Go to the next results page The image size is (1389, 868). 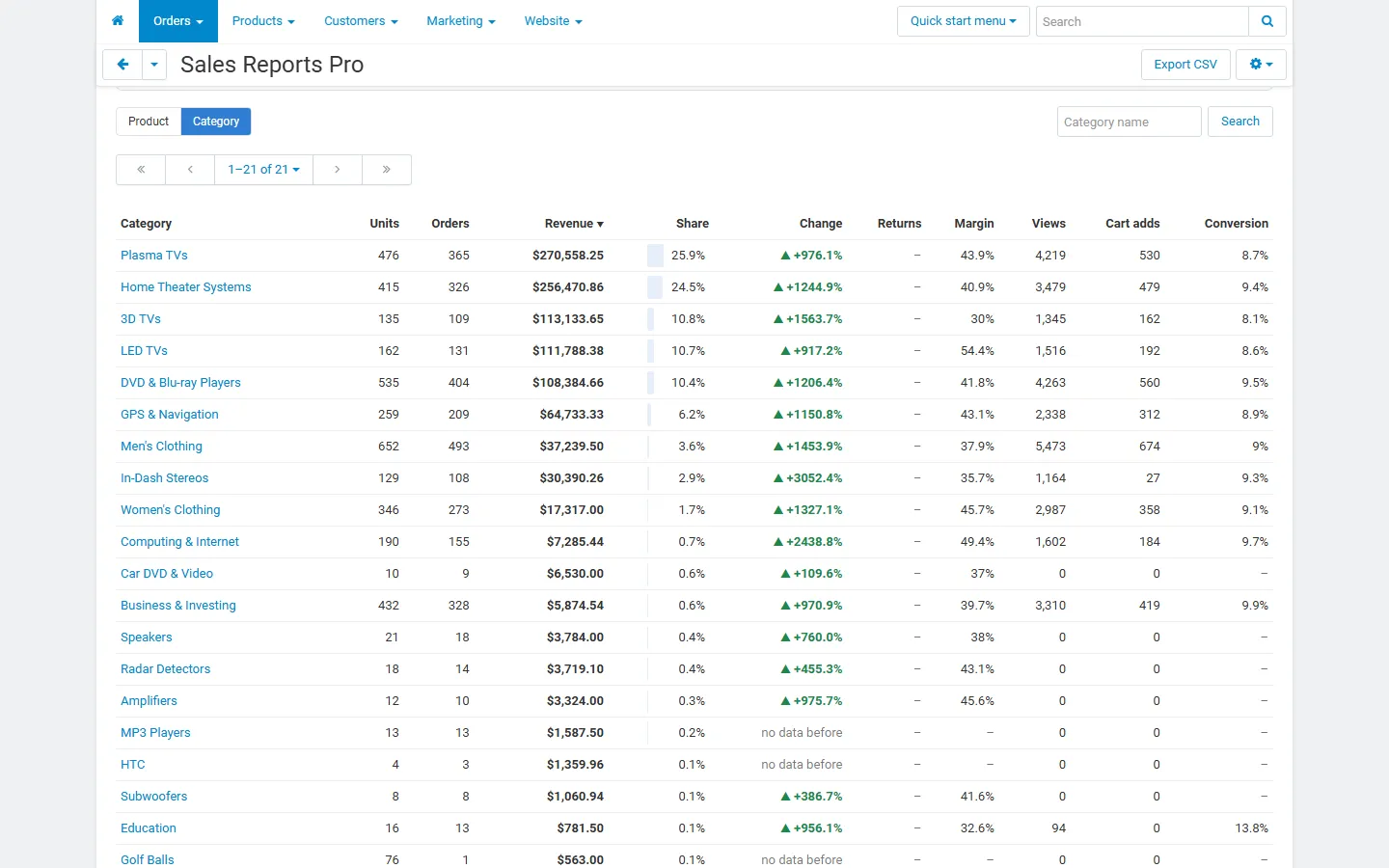tap(337, 170)
